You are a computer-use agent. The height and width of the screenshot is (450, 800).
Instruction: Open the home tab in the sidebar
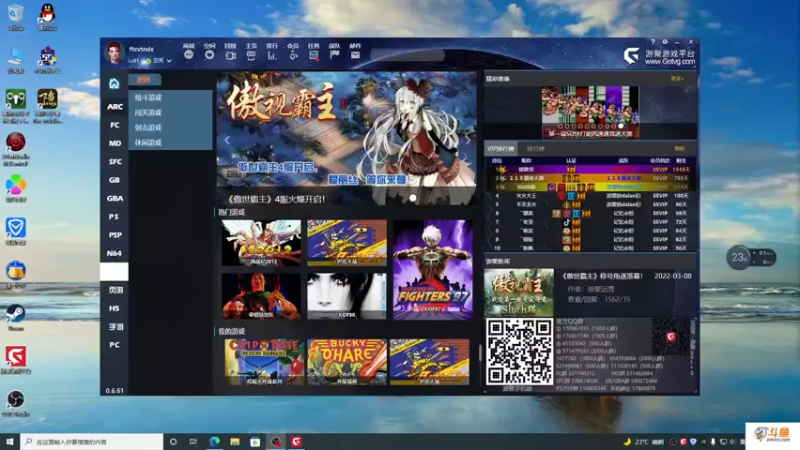[114, 83]
